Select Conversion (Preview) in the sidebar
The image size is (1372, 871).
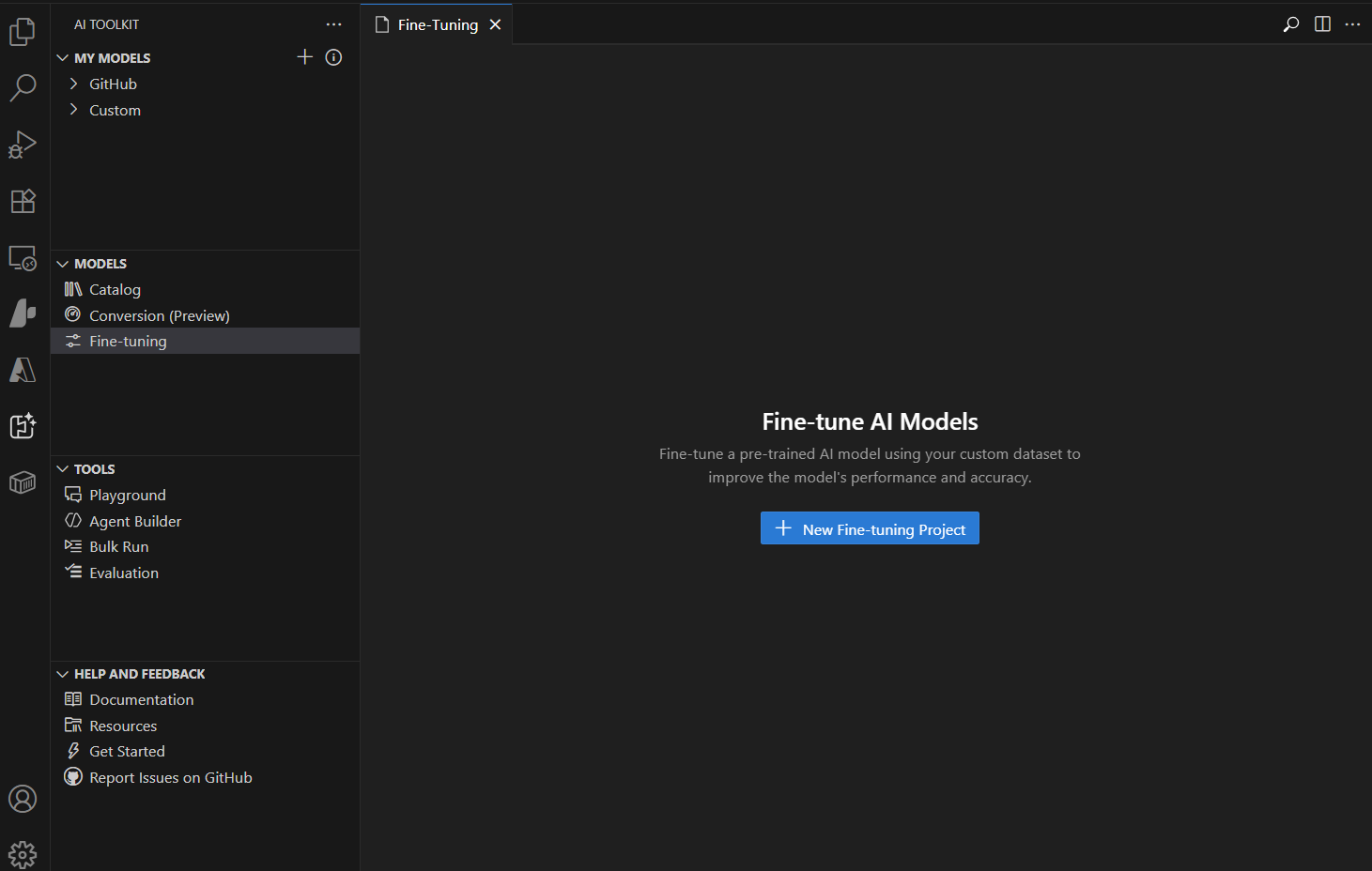point(158,315)
